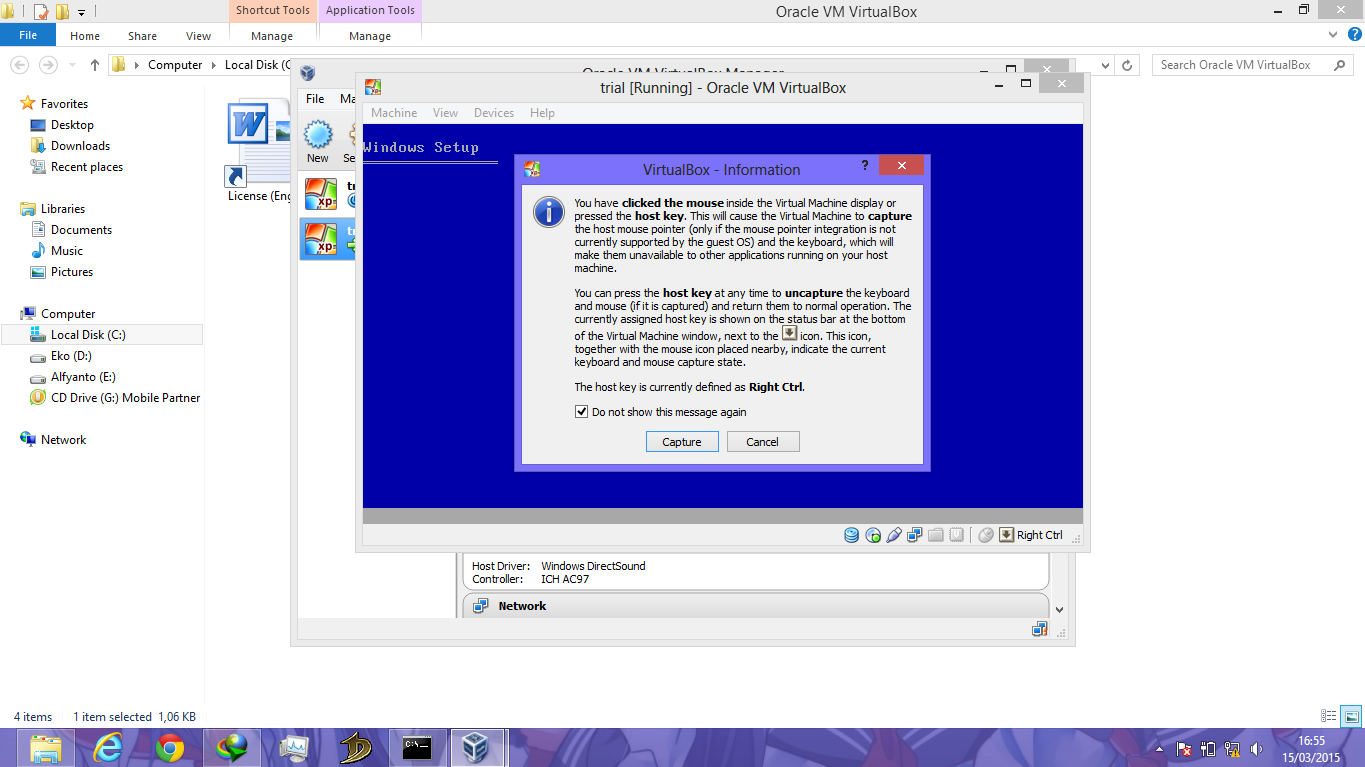The height and width of the screenshot is (767, 1365).
Task: Switch to the Share ribbon tab
Action: 142,36
